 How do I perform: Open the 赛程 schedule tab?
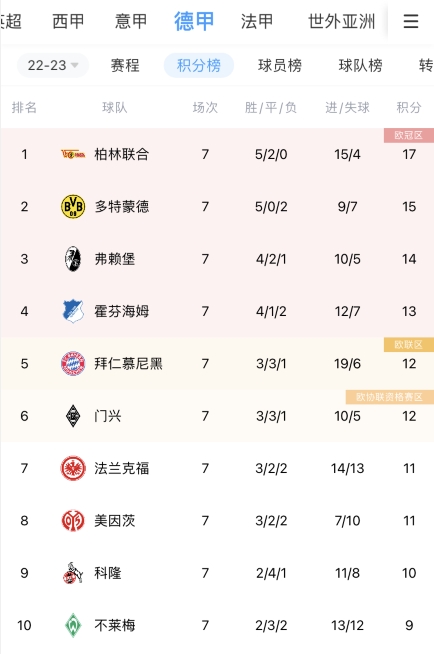click(x=125, y=65)
